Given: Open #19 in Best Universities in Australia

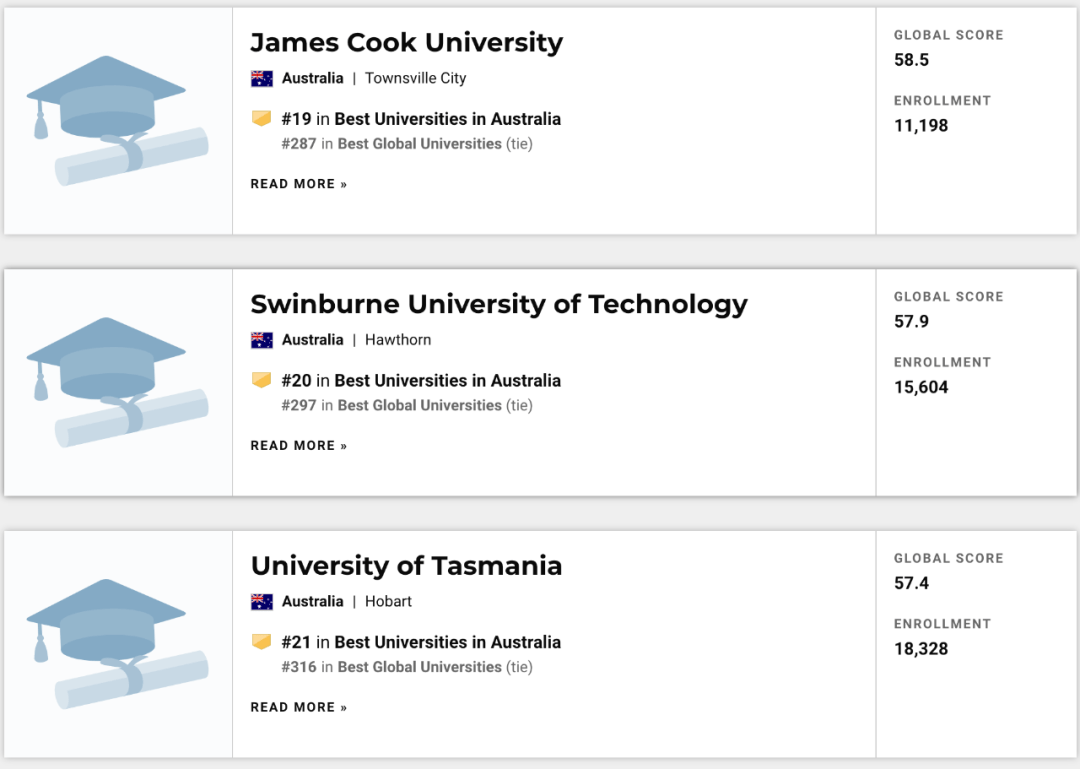Looking at the screenshot, I should (421, 119).
